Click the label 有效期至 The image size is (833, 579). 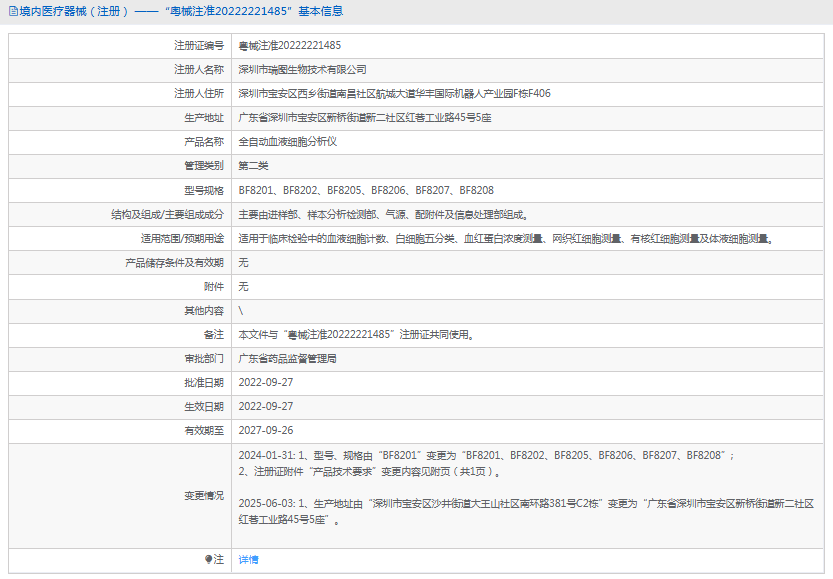pyautogui.click(x=204, y=430)
